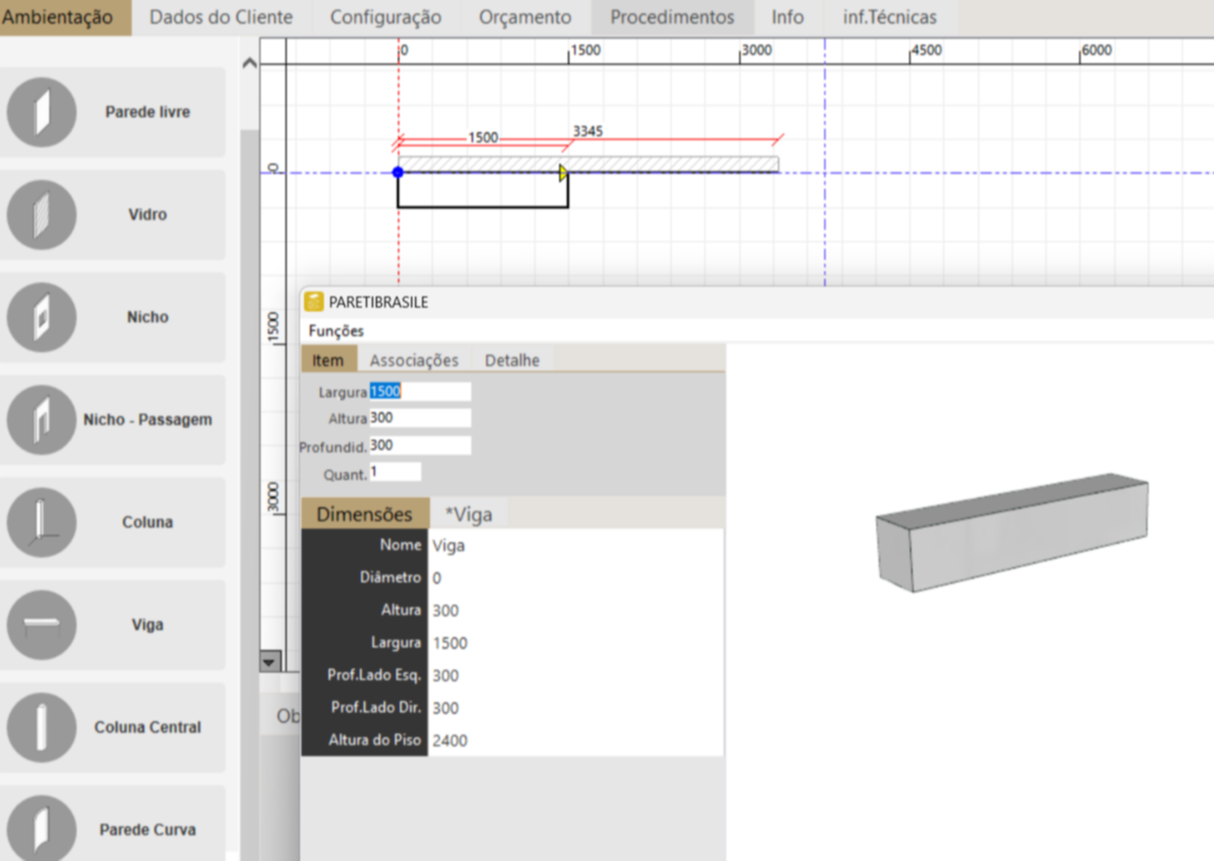Click the Quant. quantity field
This screenshot has height=861, width=1214.
tap(395, 472)
